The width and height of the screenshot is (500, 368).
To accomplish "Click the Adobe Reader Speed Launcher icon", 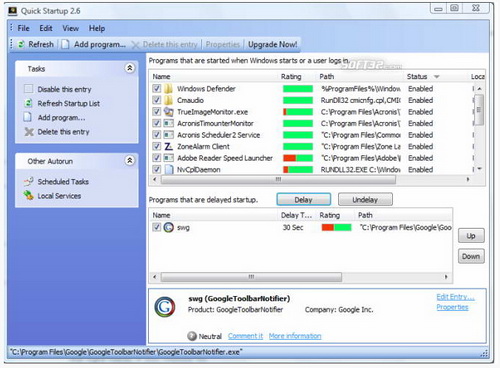I will pyautogui.click(x=169, y=158).
